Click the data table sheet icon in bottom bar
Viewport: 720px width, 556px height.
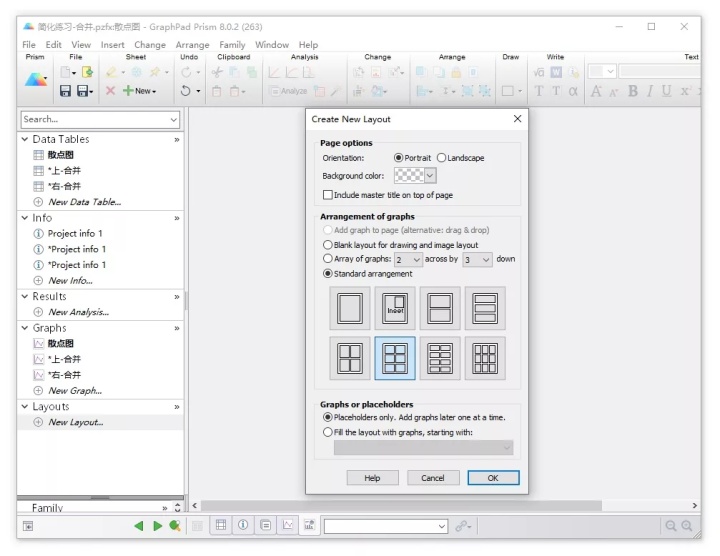click(x=221, y=525)
